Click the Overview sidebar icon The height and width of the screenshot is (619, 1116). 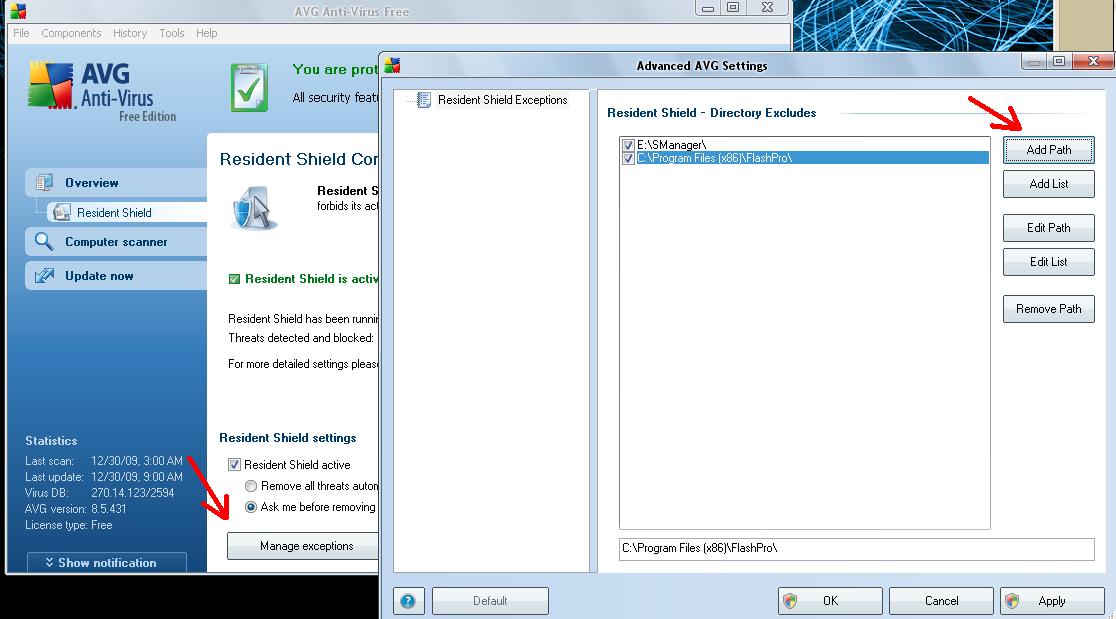click(44, 183)
